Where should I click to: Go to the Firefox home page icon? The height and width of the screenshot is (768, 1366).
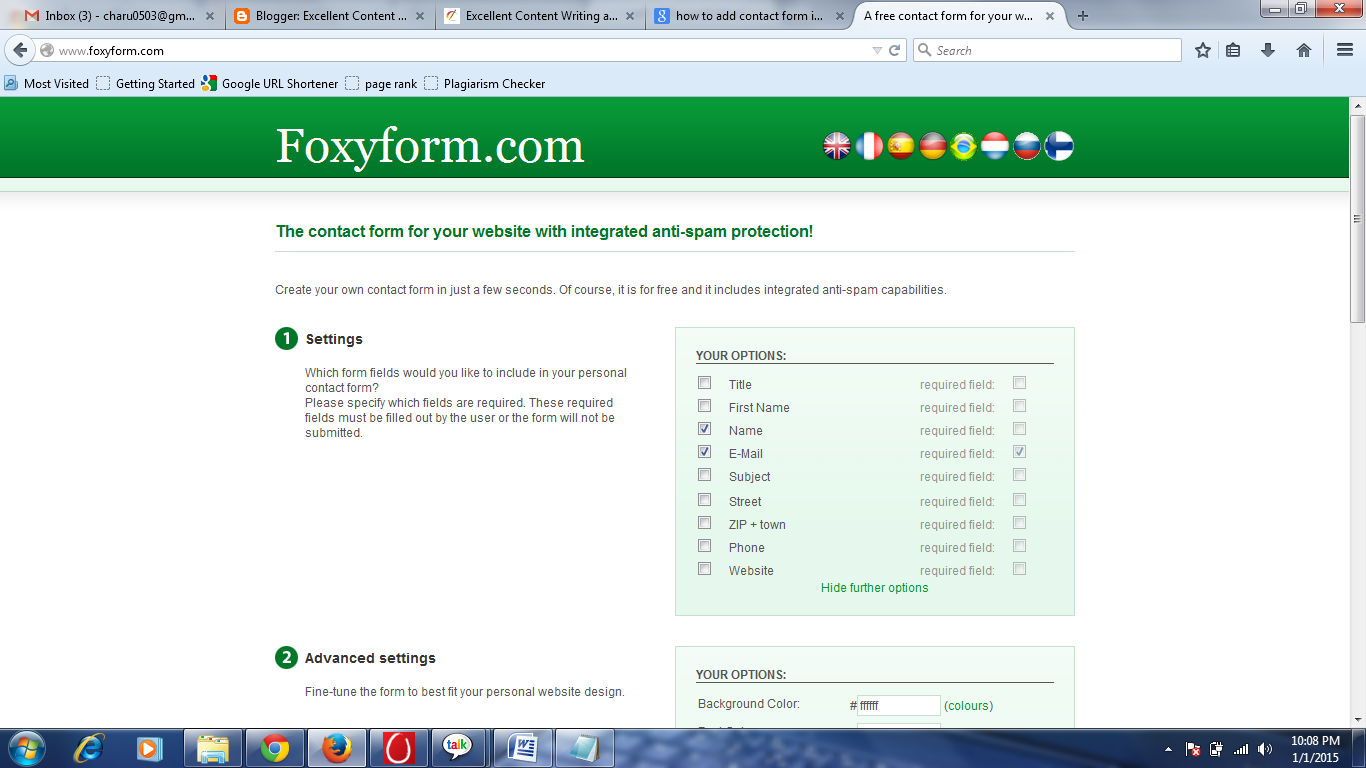(1304, 50)
